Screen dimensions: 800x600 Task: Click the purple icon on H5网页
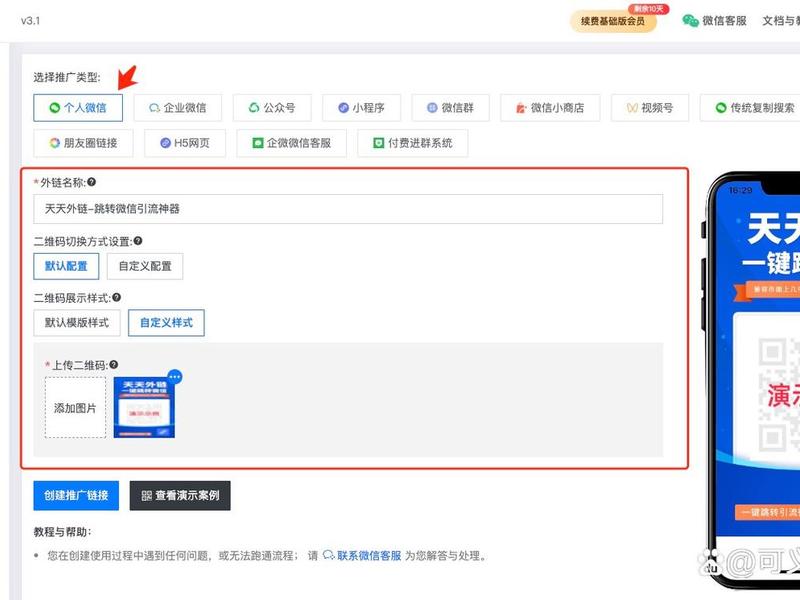165,143
